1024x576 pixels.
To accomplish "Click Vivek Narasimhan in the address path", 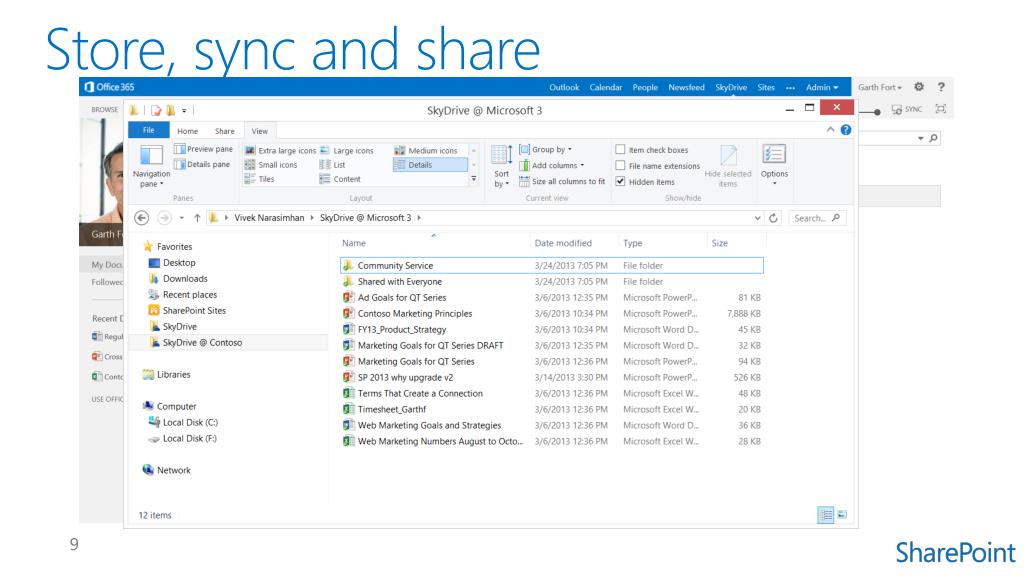I will point(269,218).
